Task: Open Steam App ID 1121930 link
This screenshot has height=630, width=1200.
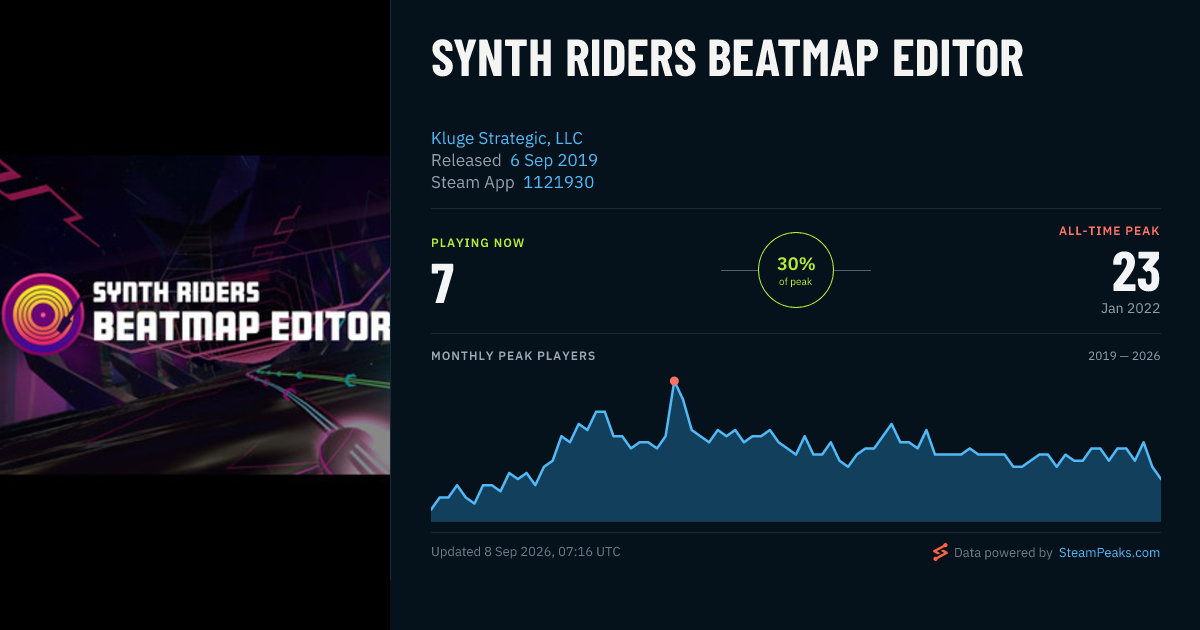Action: [558, 182]
